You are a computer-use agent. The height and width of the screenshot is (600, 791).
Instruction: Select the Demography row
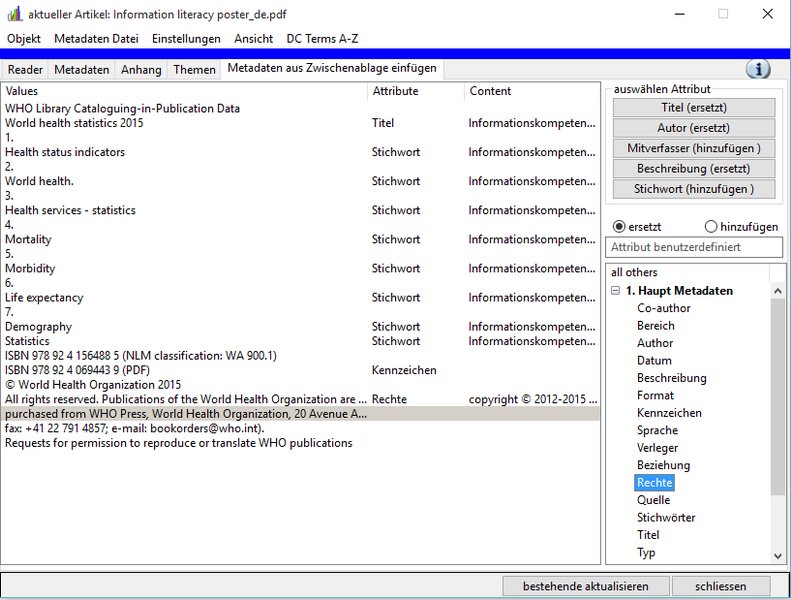click(300, 326)
